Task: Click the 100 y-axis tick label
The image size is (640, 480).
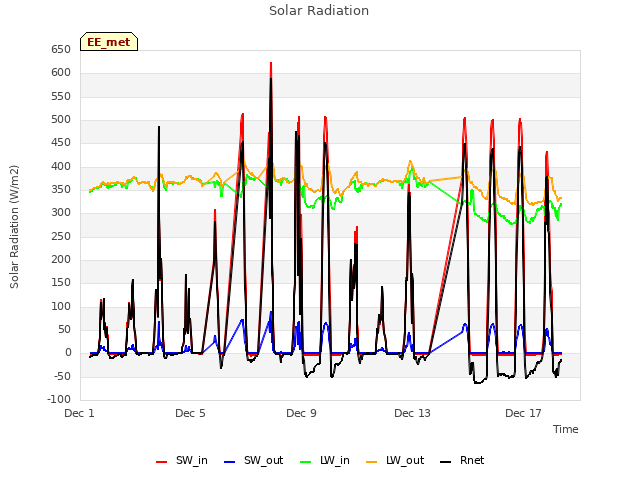Action: tap(61, 307)
